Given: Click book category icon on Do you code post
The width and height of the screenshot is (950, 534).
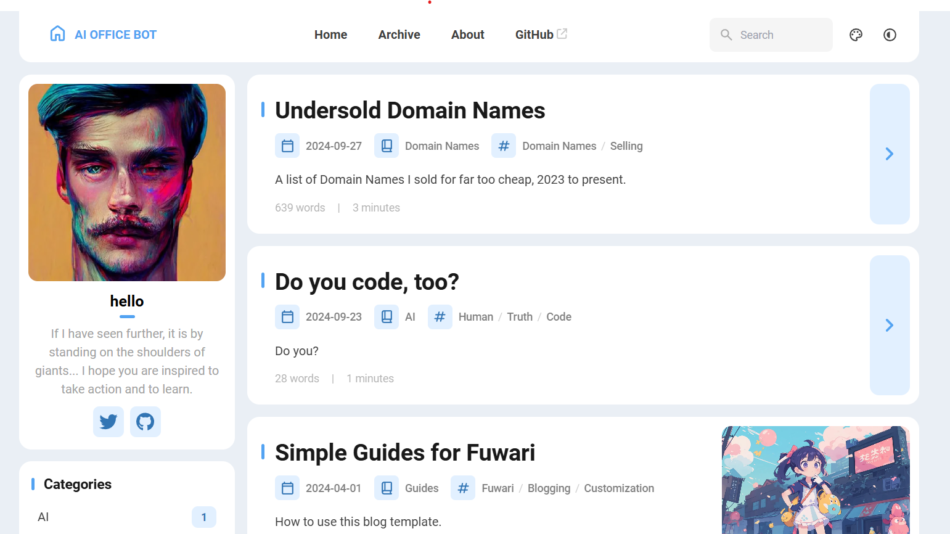Looking at the screenshot, I should (386, 317).
